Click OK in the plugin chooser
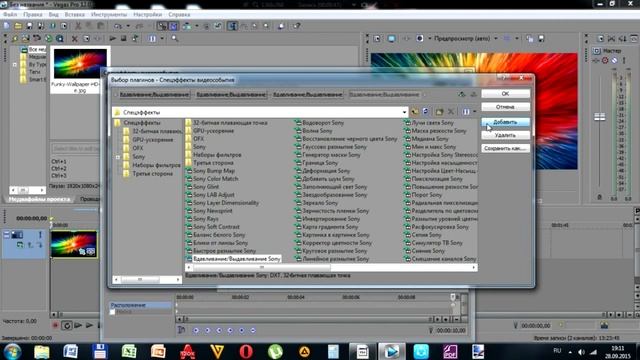The width and height of the screenshot is (640, 360). [505, 93]
